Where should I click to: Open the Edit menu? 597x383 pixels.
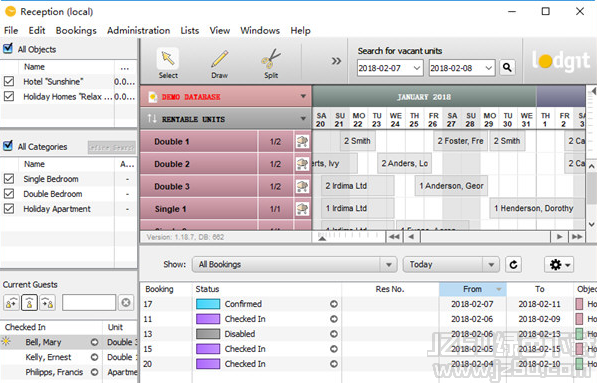tap(37, 30)
